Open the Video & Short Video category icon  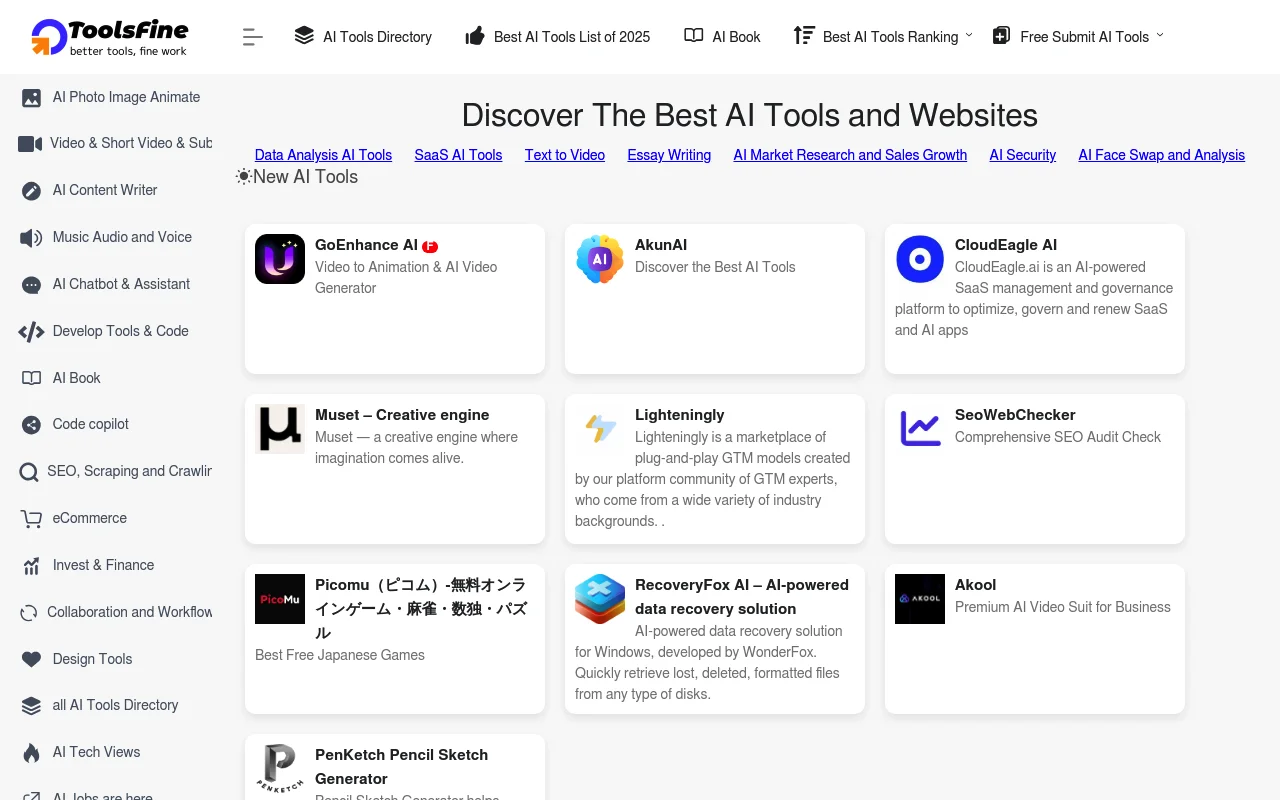coord(29,144)
